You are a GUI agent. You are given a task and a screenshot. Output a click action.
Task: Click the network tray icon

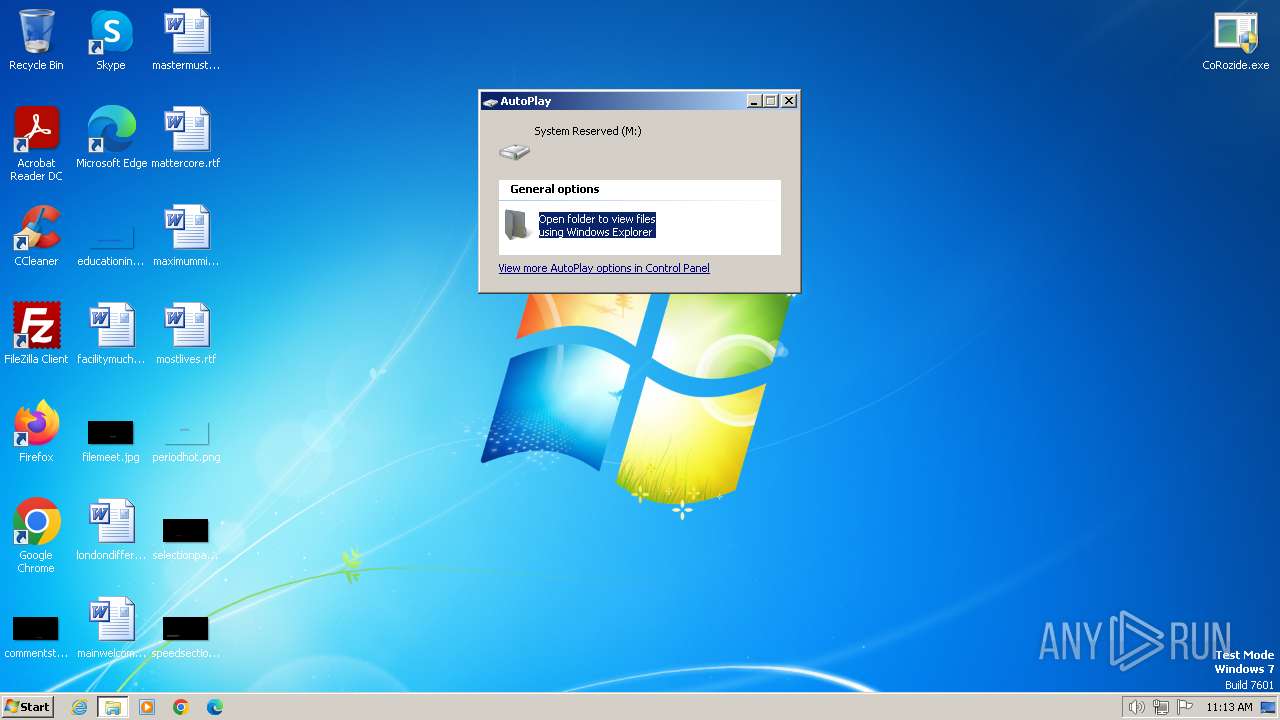tap(1161, 707)
